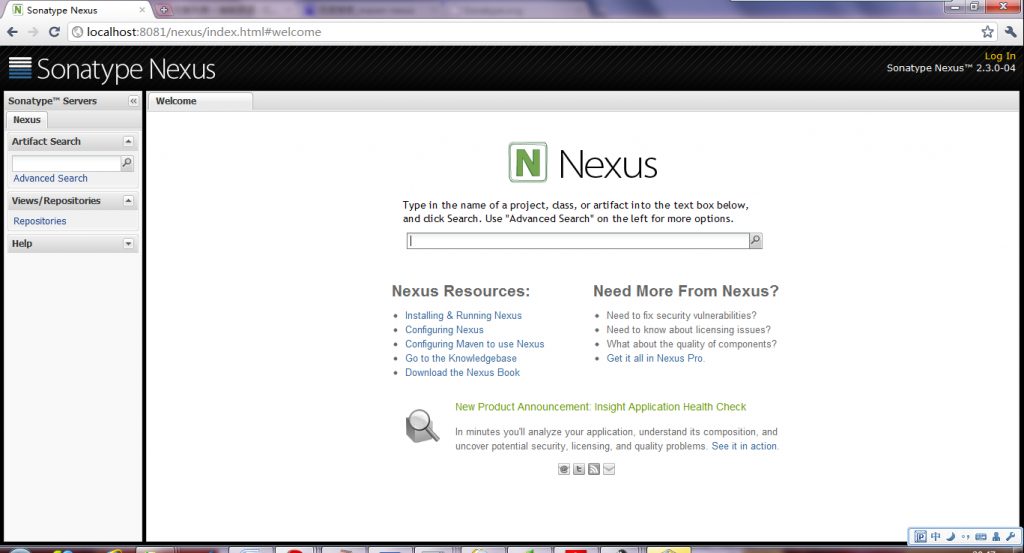Open the at-sign blog icon under the announcement
This screenshot has height=553, width=1024.
coord(564,469)
